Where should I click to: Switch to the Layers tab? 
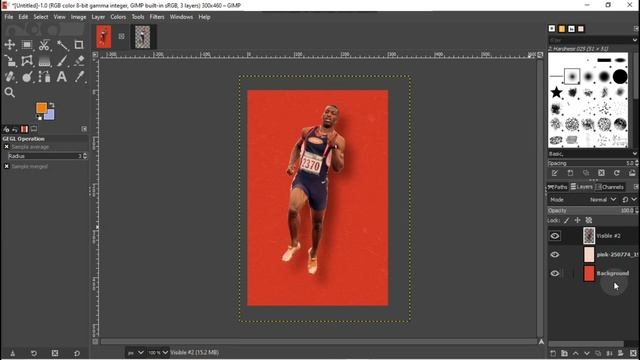(x=582, y=187)
